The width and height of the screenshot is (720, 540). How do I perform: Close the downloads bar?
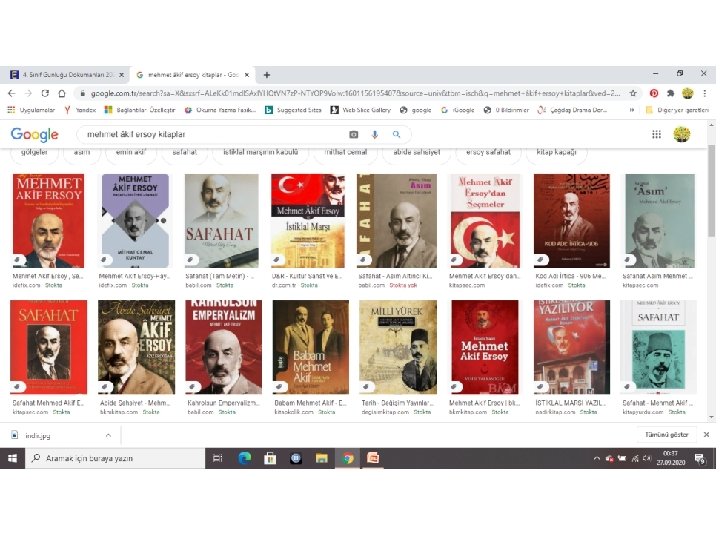(707, 434)
